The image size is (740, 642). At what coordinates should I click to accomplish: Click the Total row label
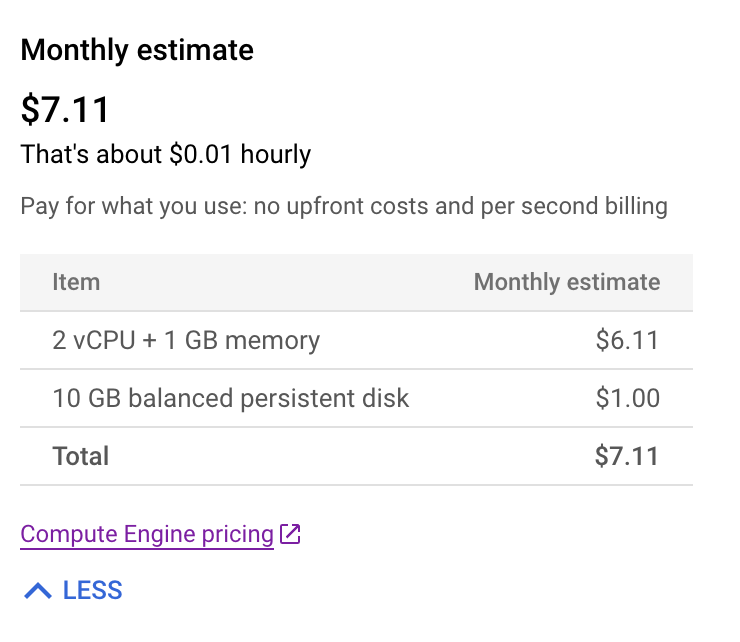click(x=80, y=457)
